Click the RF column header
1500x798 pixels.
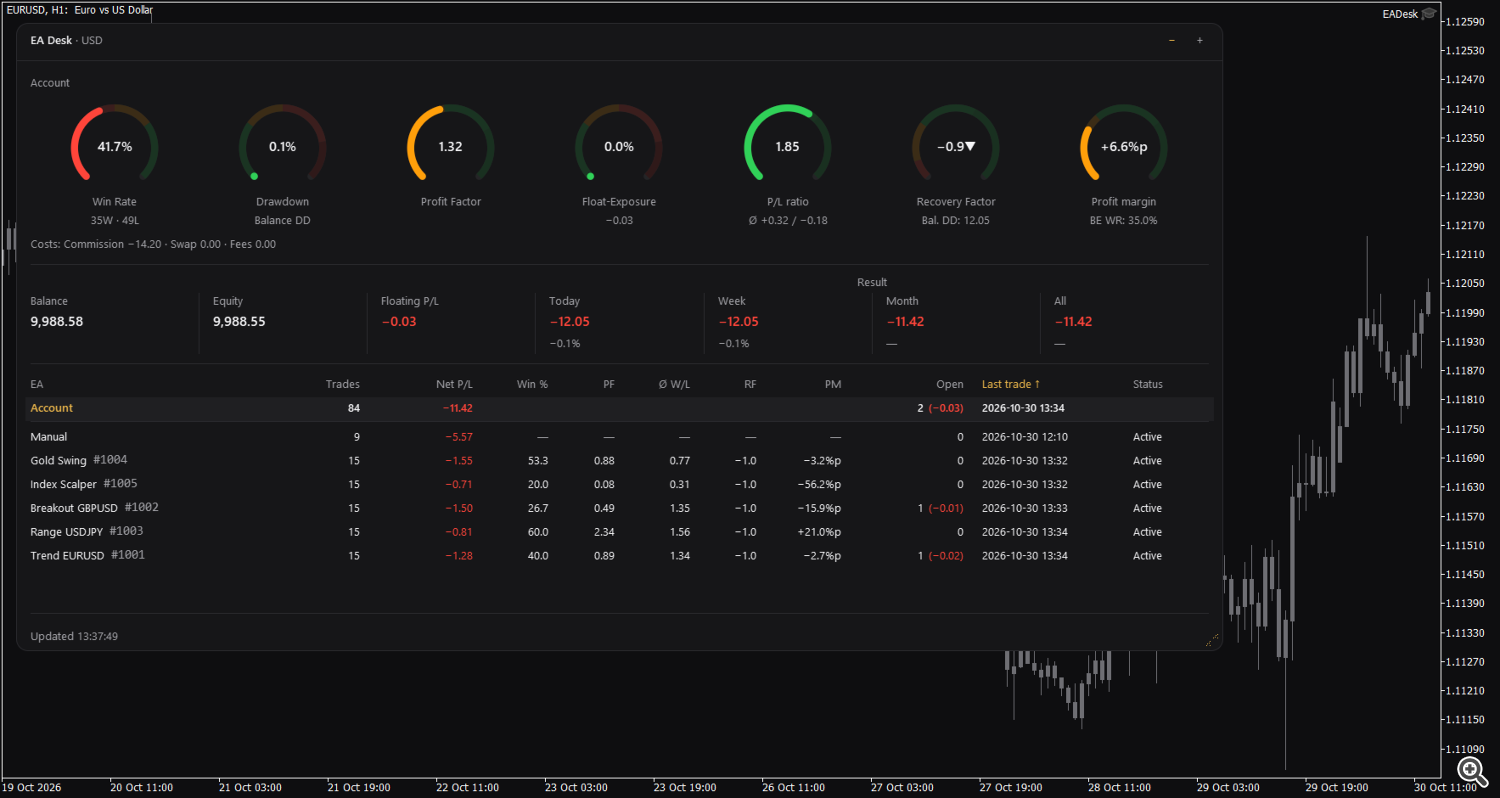pyautogui.click(x=751, y=384)
